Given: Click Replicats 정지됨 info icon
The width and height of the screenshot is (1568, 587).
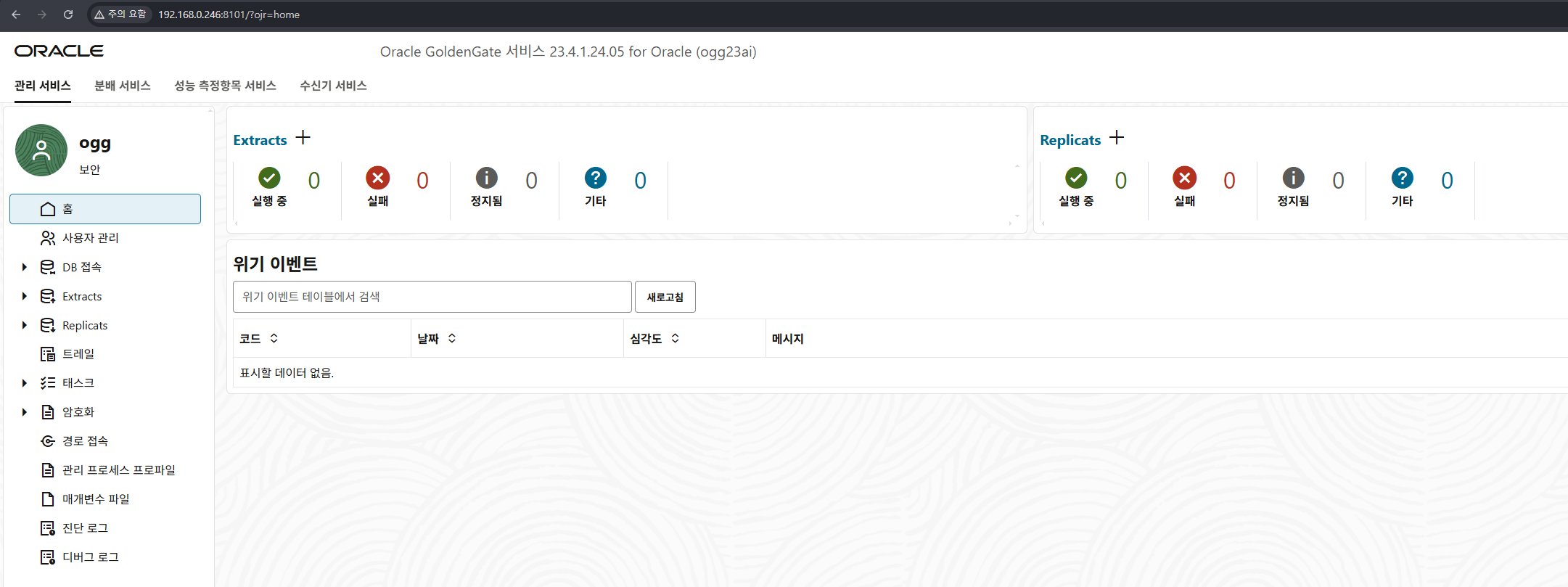Looking at the screenshot, I should tap(1294, 178).
